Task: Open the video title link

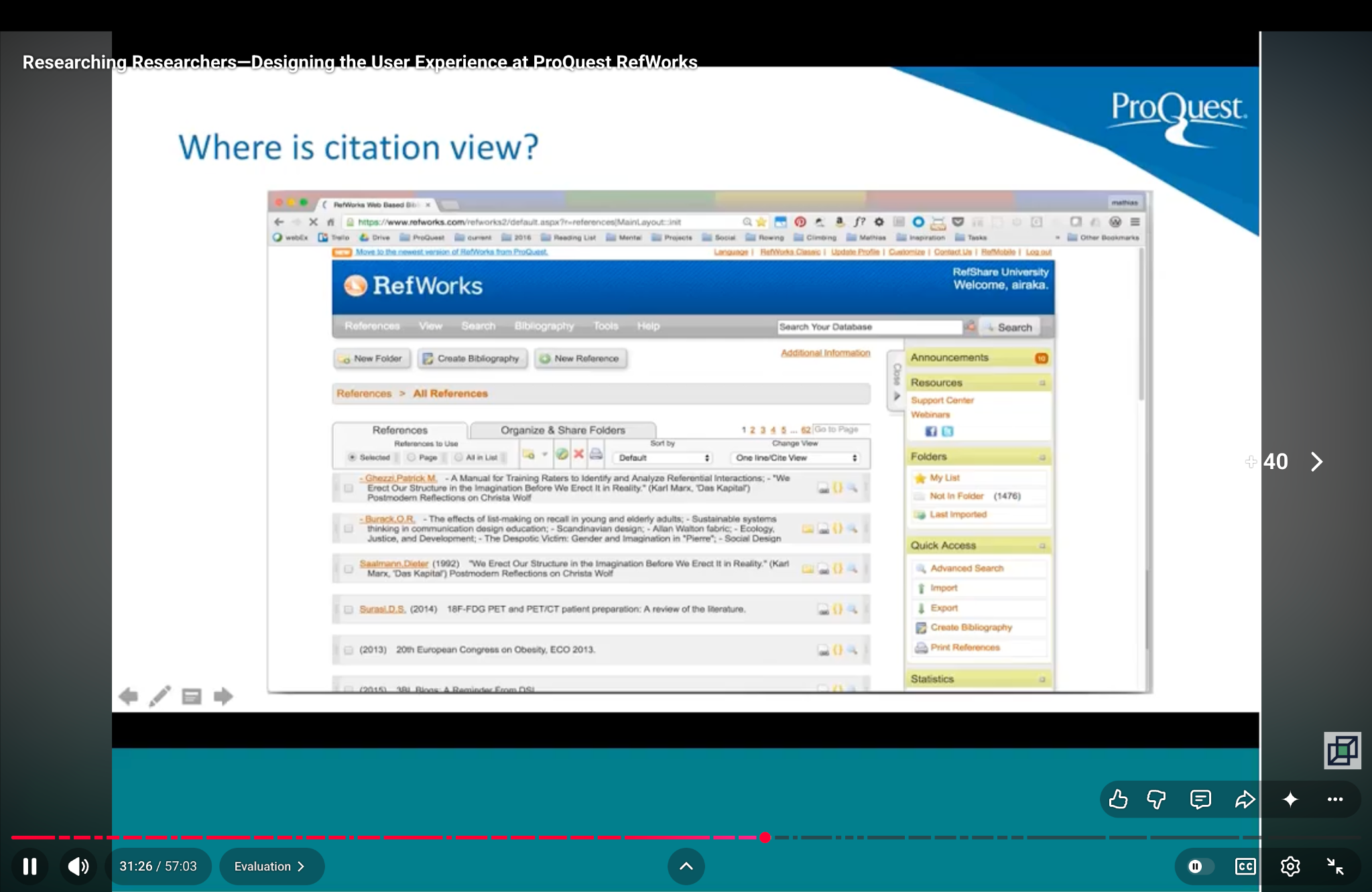Action: 360,62
